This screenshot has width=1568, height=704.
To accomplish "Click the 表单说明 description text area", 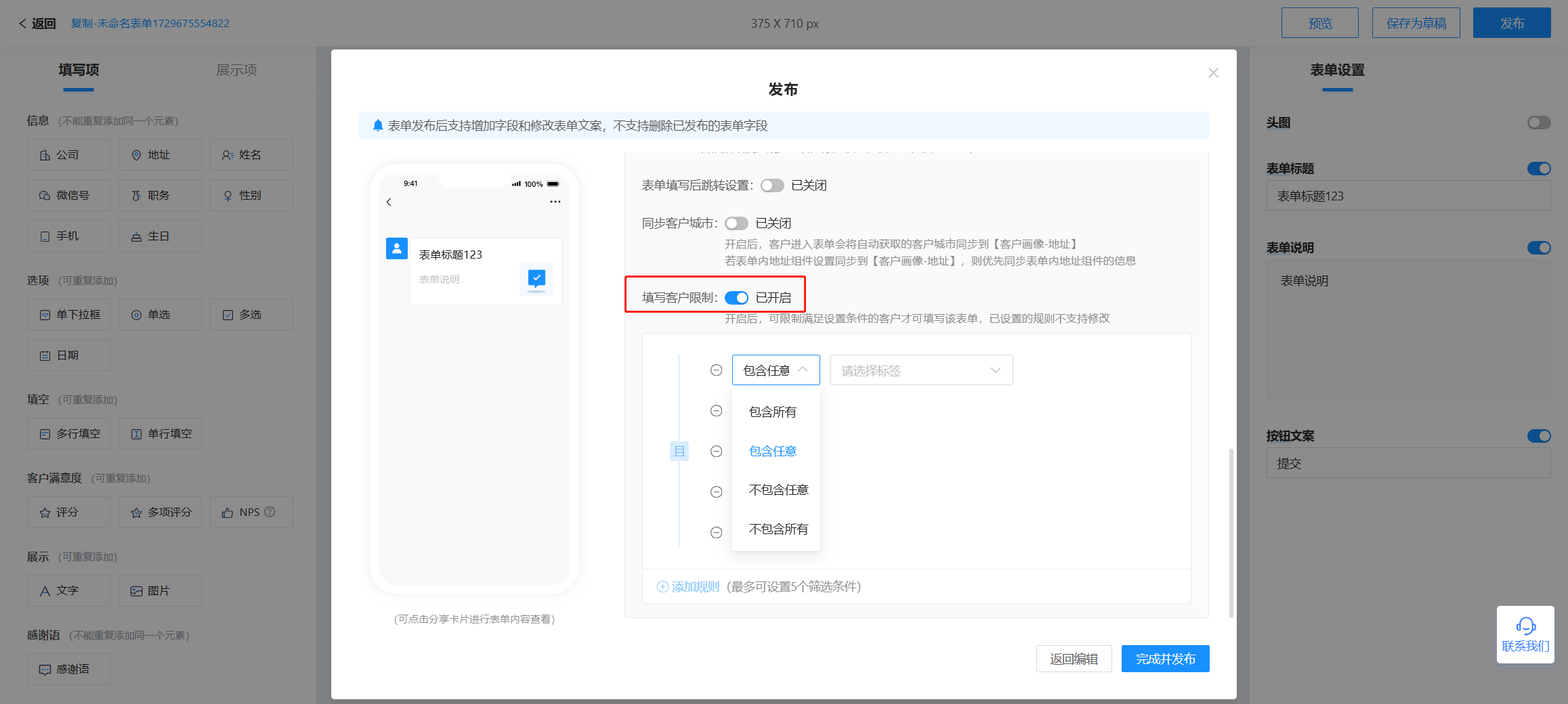I will click(x=1408, y=330).
